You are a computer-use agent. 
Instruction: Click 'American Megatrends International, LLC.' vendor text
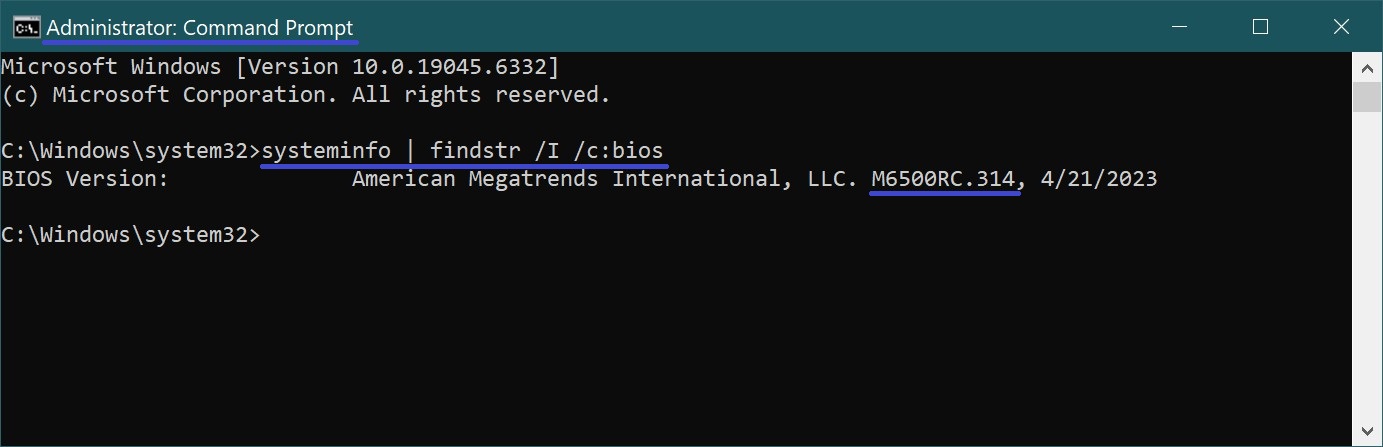pyautogui.click(x=605, y=179)
